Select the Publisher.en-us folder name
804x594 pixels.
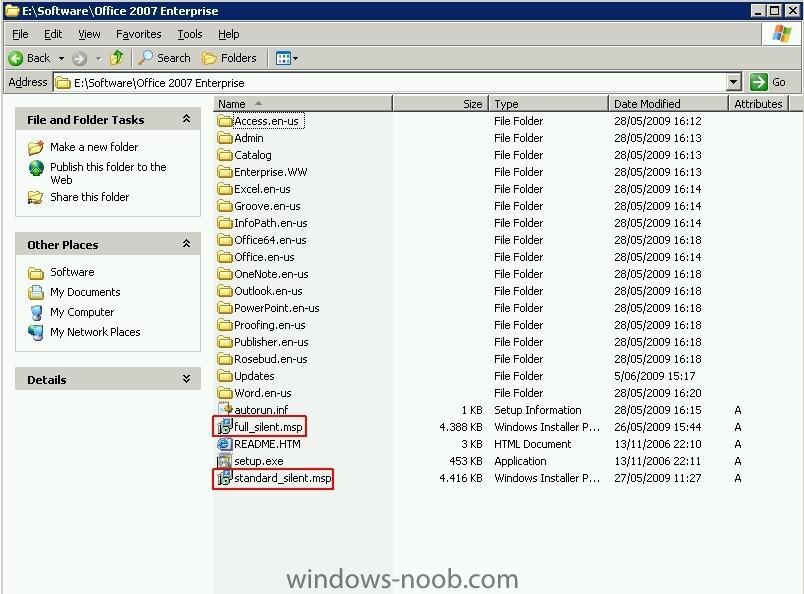pos(271,342)
